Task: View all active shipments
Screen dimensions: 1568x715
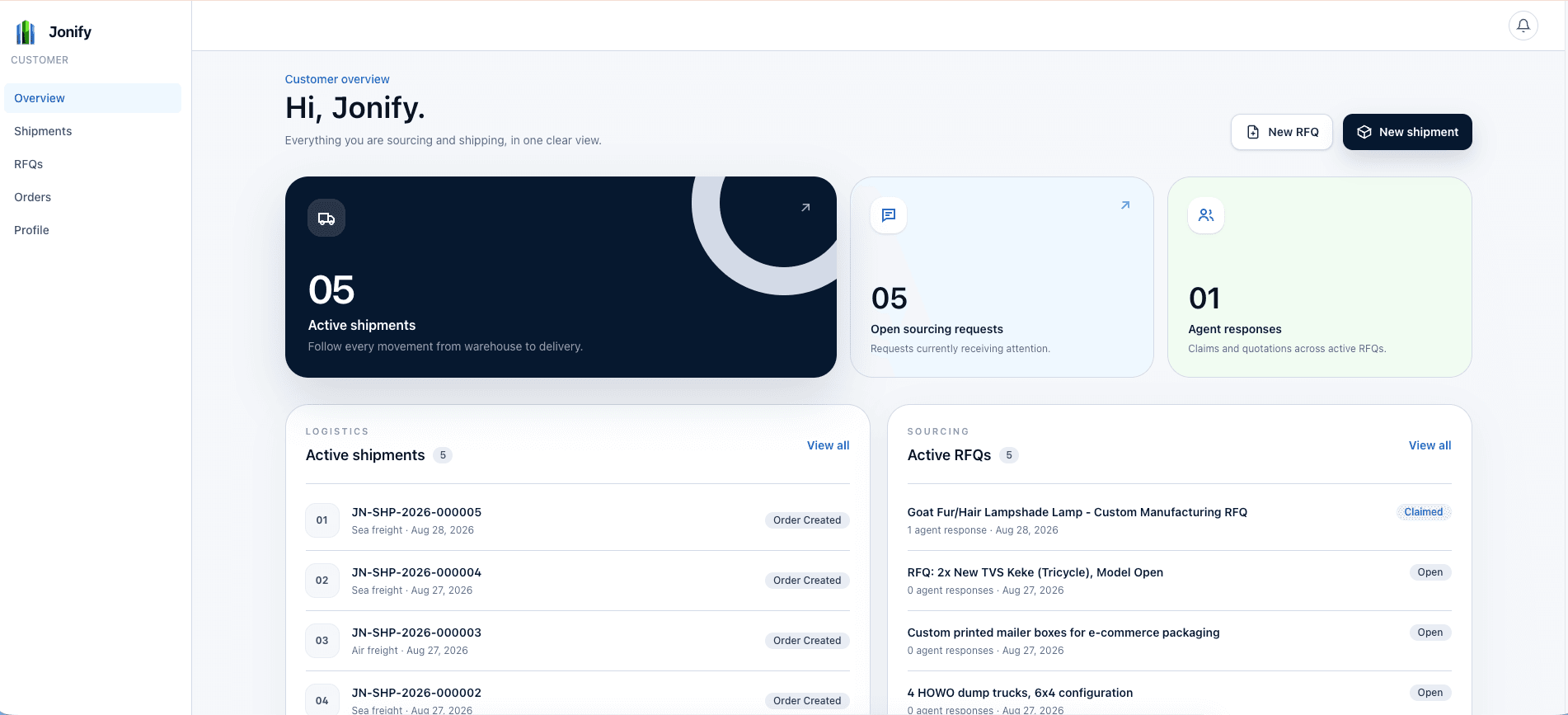Action: pos(828,445)
